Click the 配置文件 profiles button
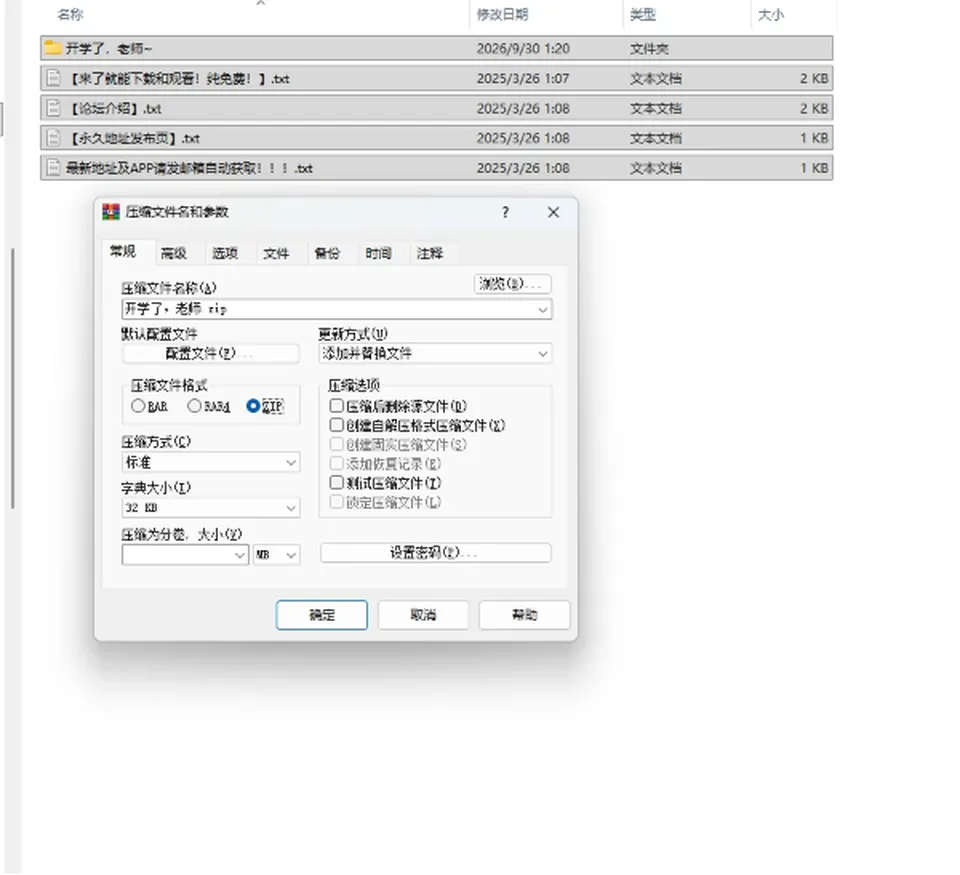960x875 pixels. tap(211, 353)
